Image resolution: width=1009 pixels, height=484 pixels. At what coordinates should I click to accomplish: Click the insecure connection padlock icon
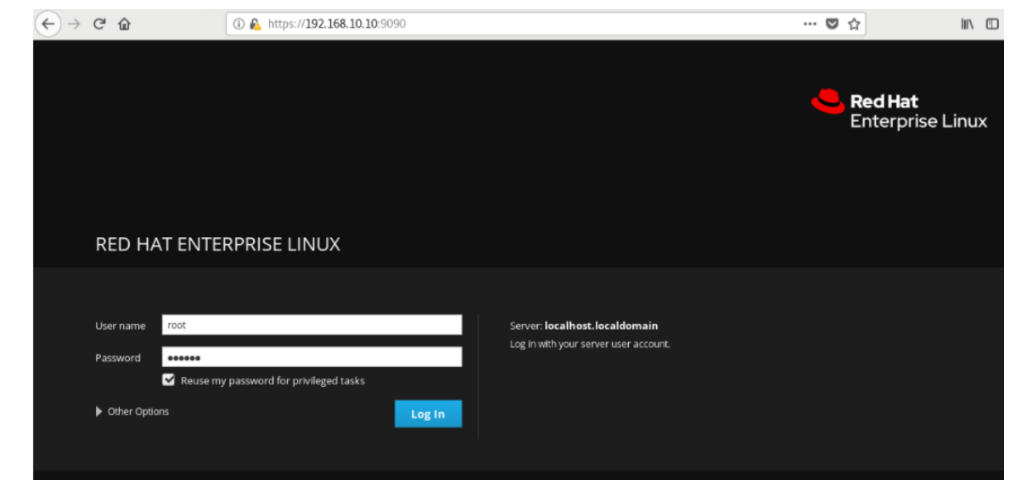pyautogui.click(x=255, y=24)
